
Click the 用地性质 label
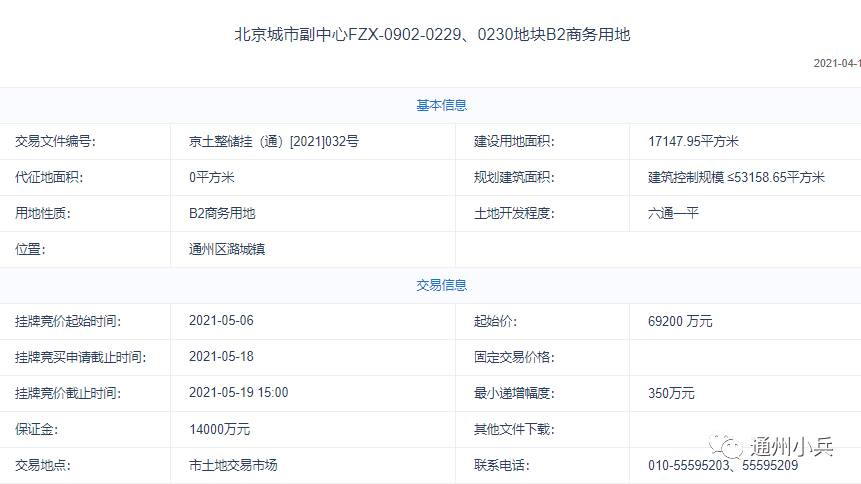click(x=42, y=213)
